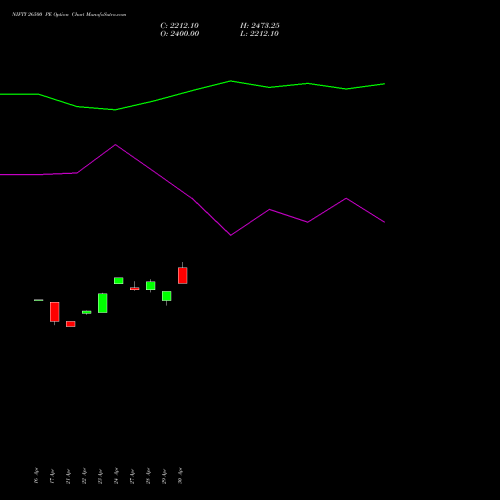500x500 pixels.
Task: Click the green candle above 23 Apr
Action: pyautogui.click(x=103, y=303)
